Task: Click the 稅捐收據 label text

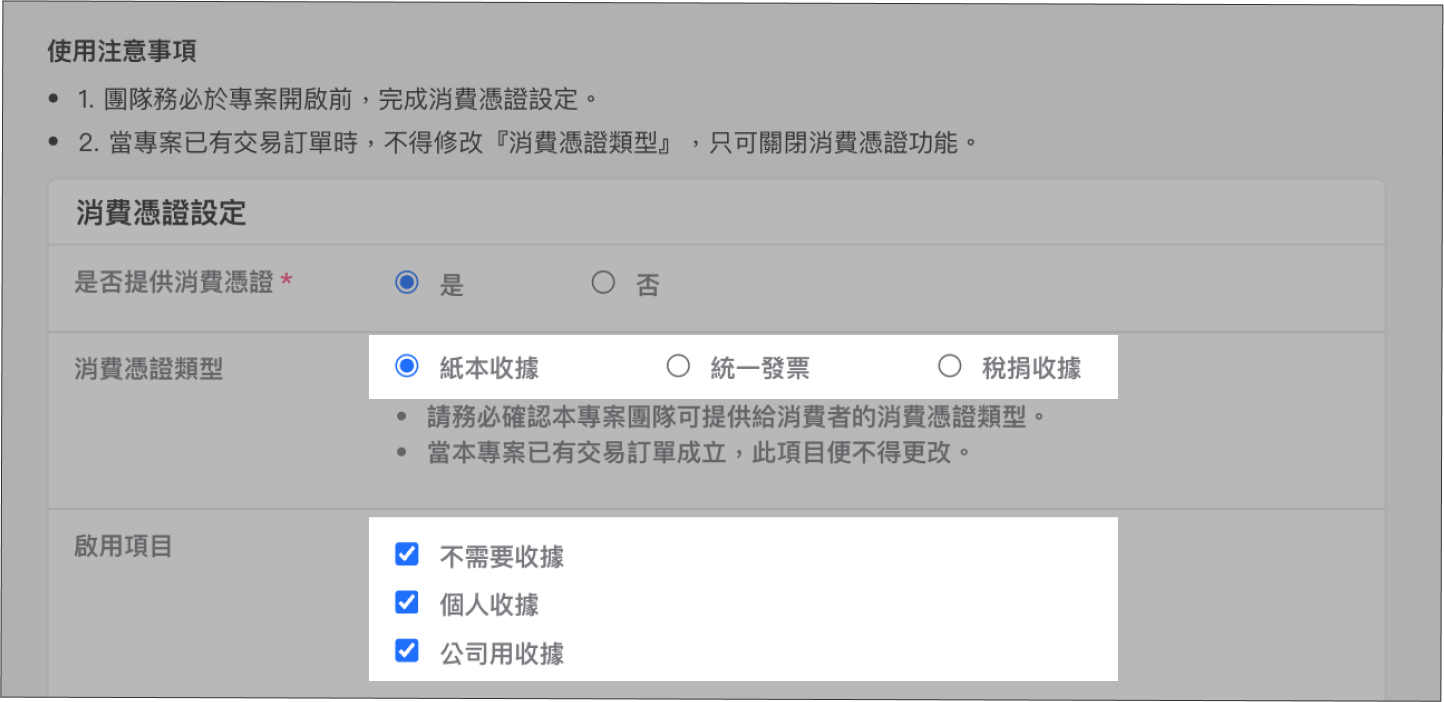Action: point(1031,368)
